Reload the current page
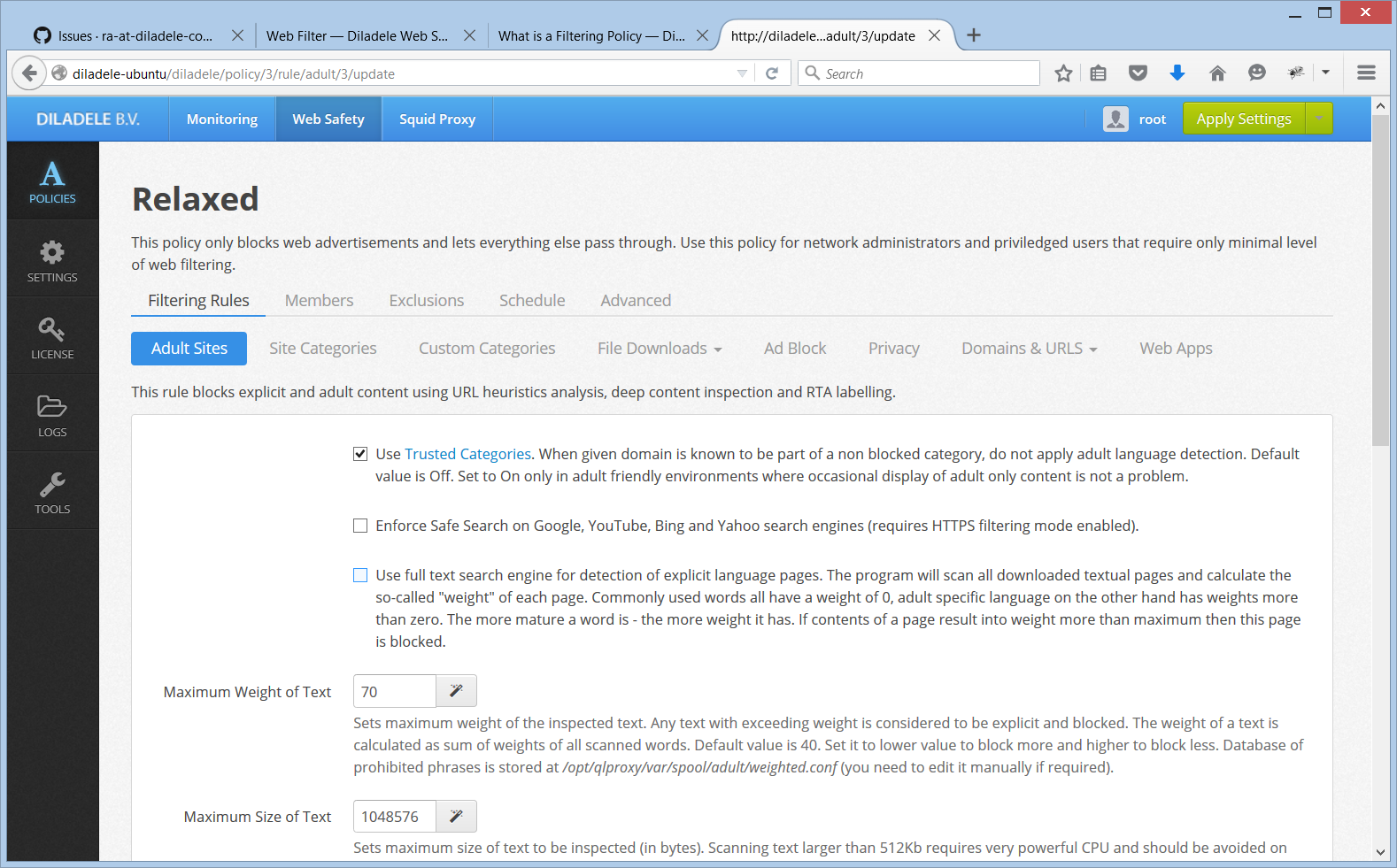This screenshot has width=1397, height=868. coord(772,73)
